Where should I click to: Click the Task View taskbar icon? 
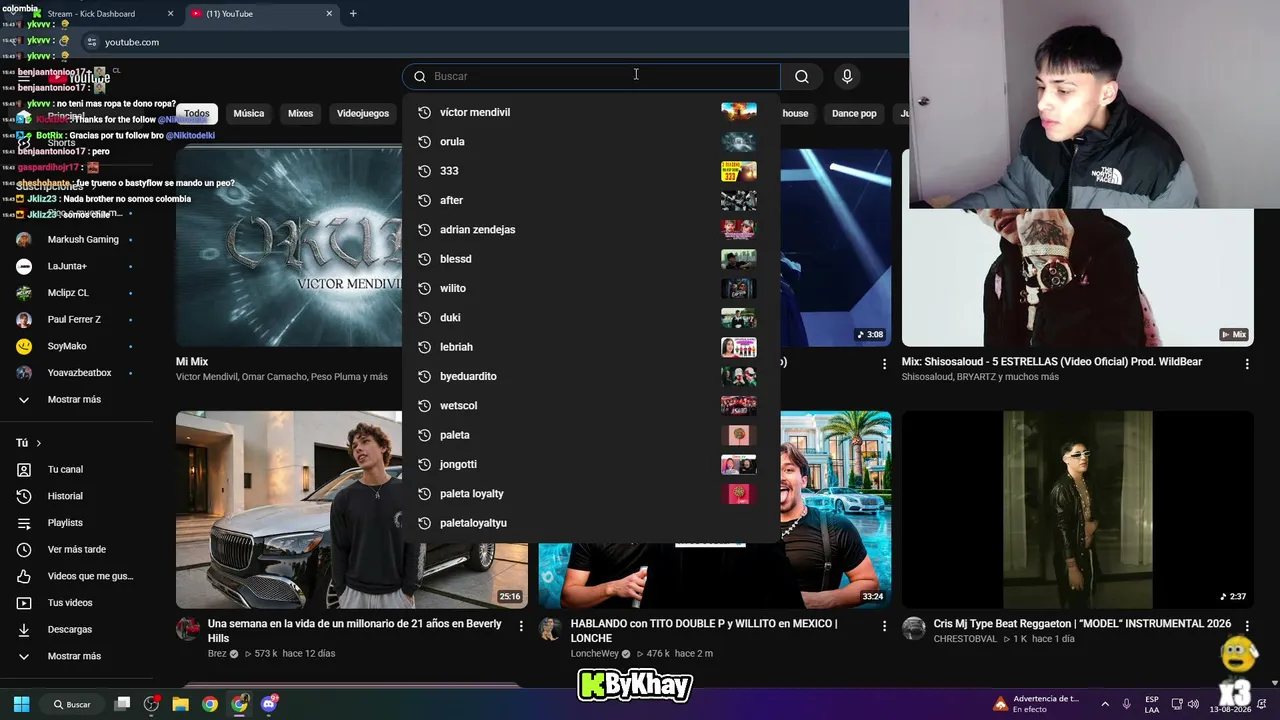[122, 704]
